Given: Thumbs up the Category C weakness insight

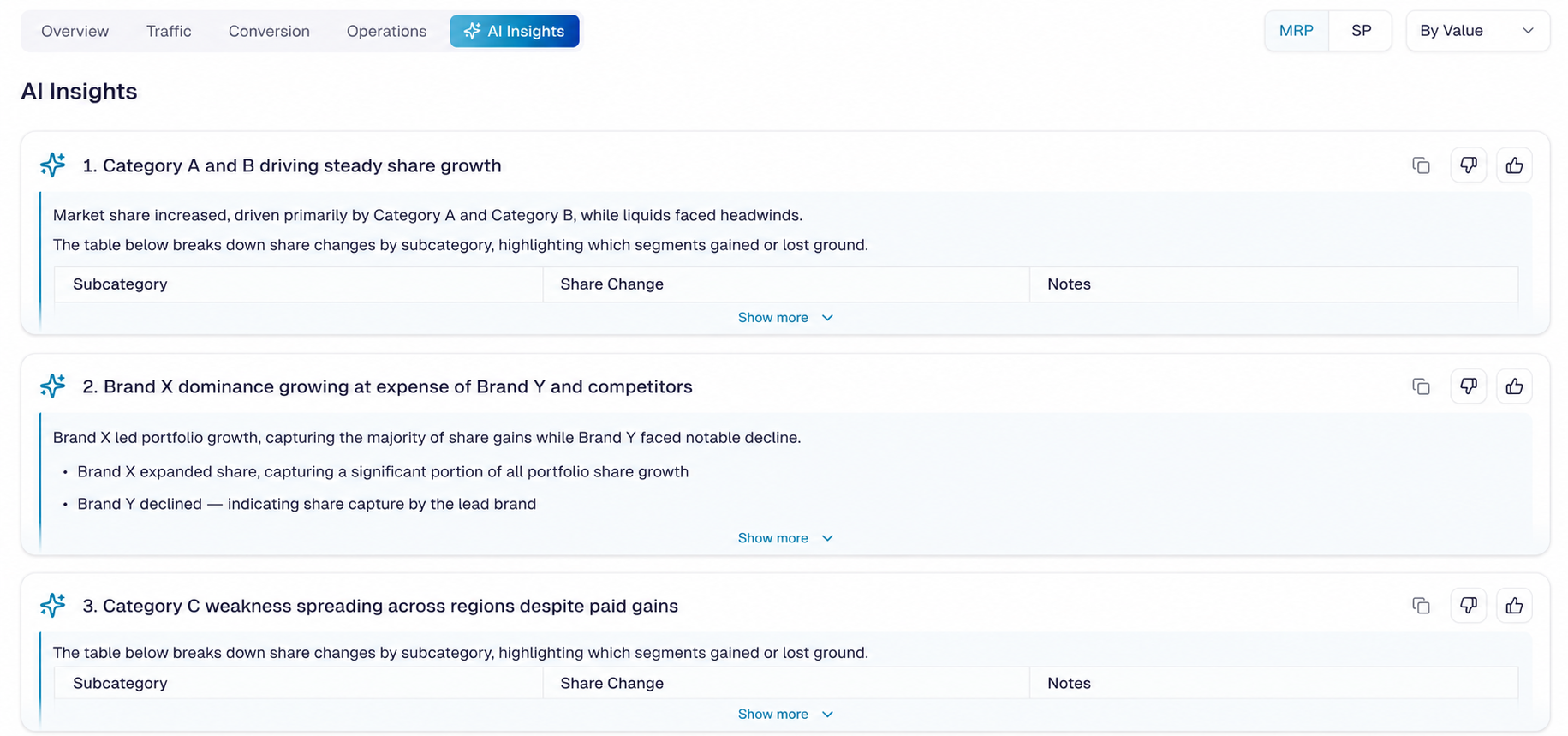Looking at the screenshot, I should (x=1514, y=606).
